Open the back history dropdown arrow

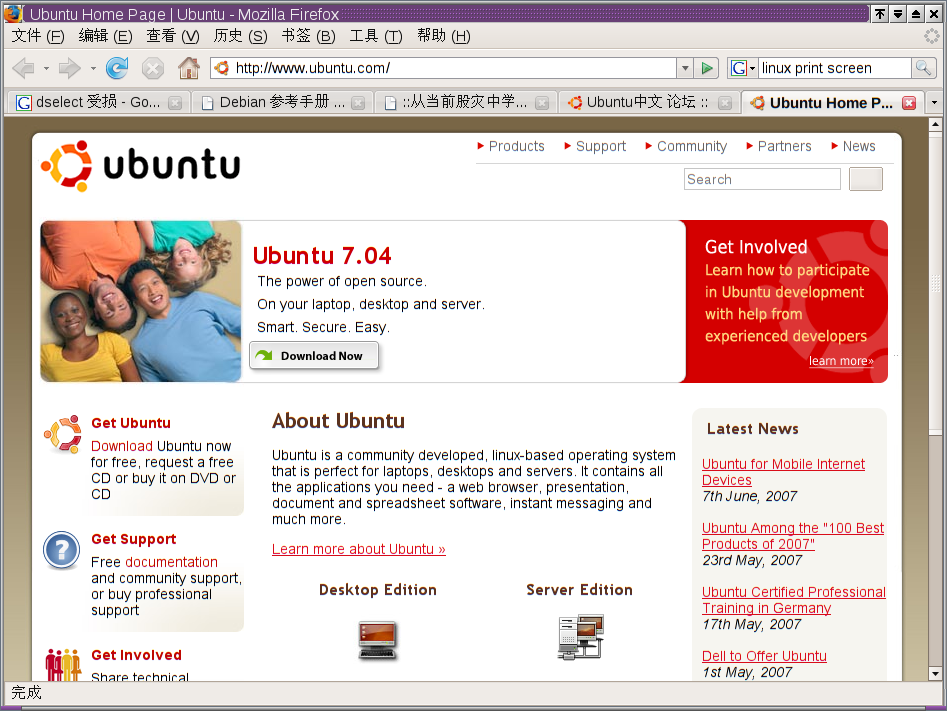point(47,68)
